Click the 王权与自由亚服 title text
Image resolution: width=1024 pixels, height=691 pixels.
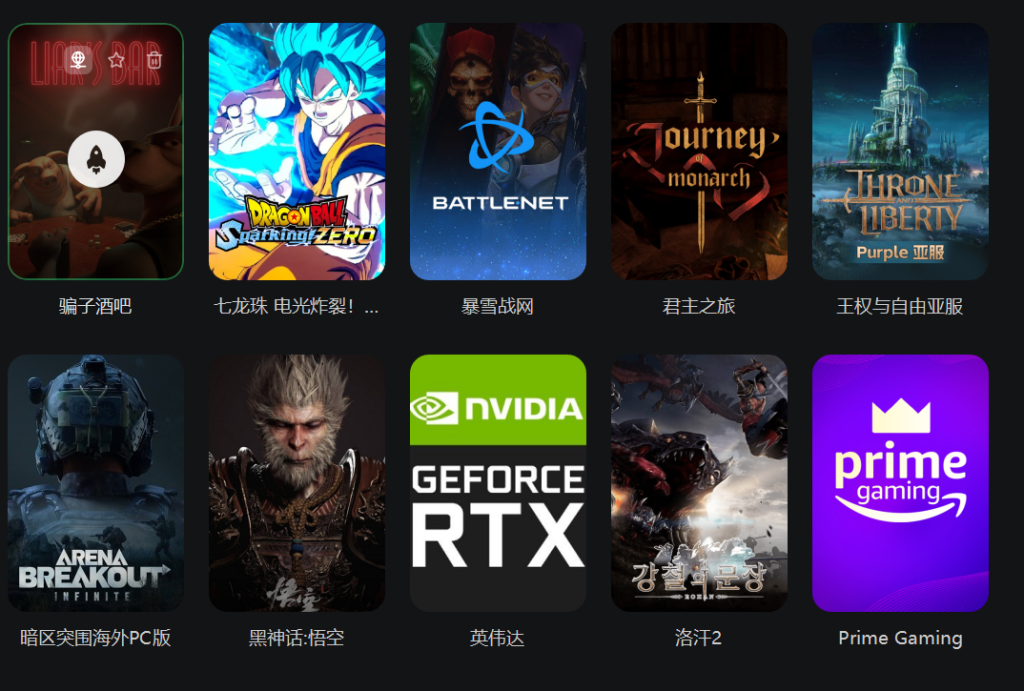click(x=900, y=306)
